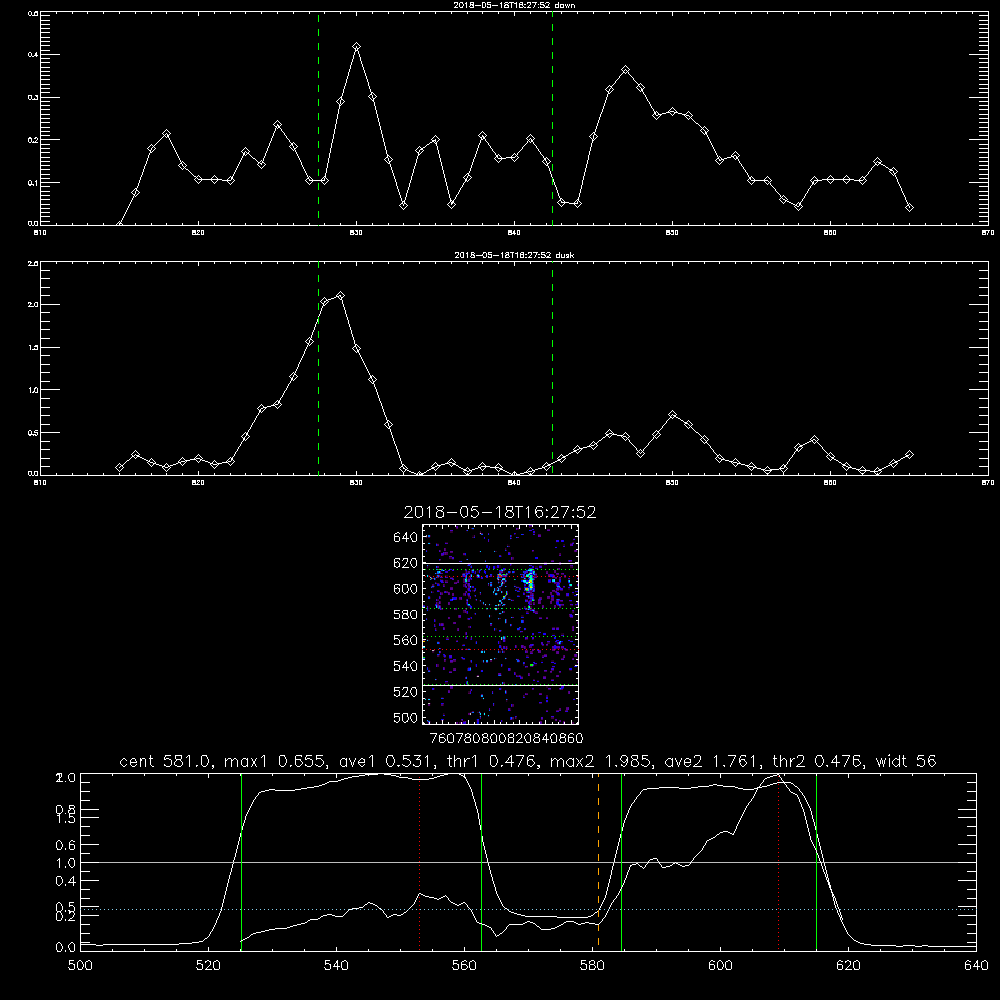Click x-axis label '500' of the profile plot
1000x1000 pixels.
(80, 966)
